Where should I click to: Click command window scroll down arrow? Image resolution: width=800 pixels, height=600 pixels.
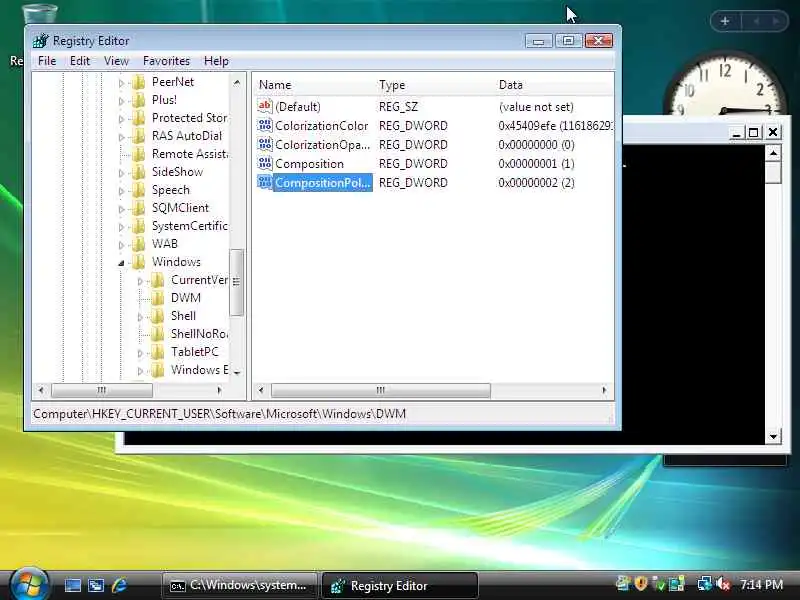[773, 437]
